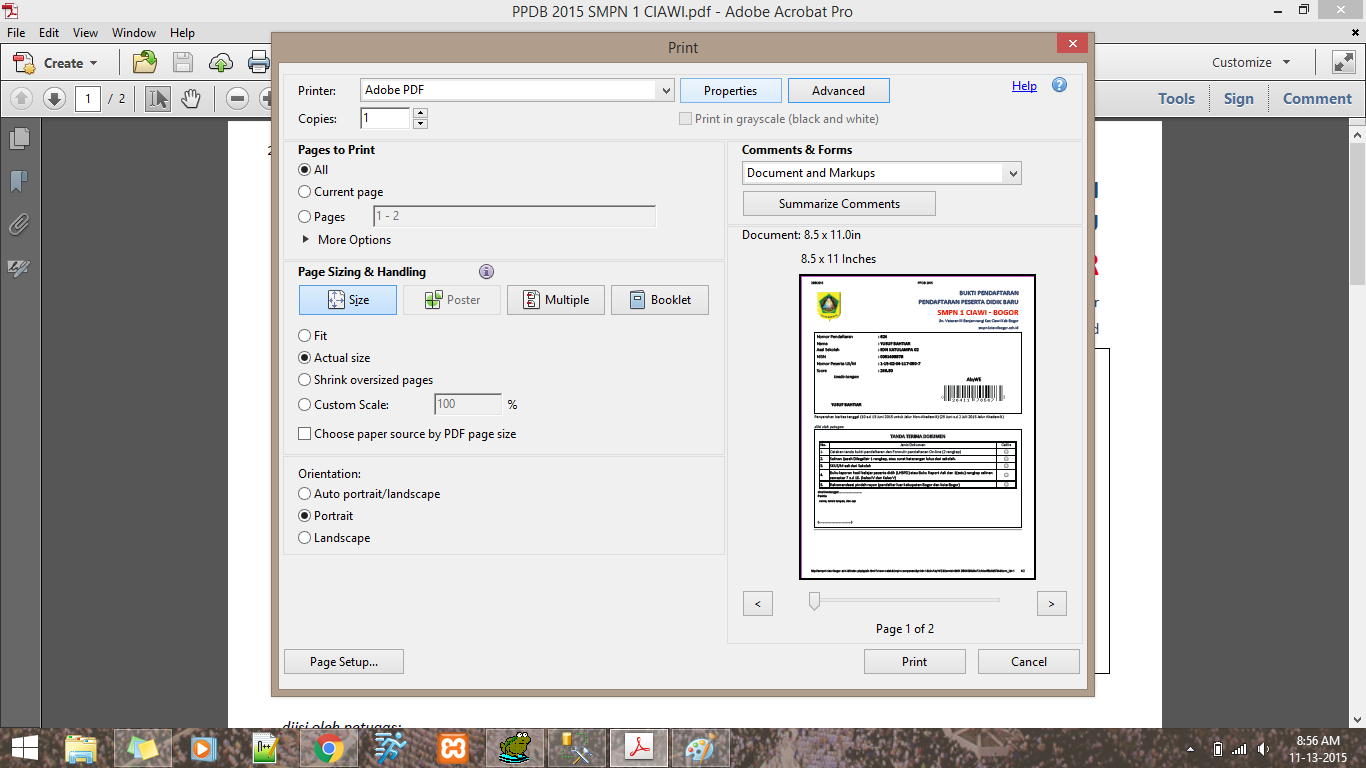Open the Printer dropdown

(666, 90)
